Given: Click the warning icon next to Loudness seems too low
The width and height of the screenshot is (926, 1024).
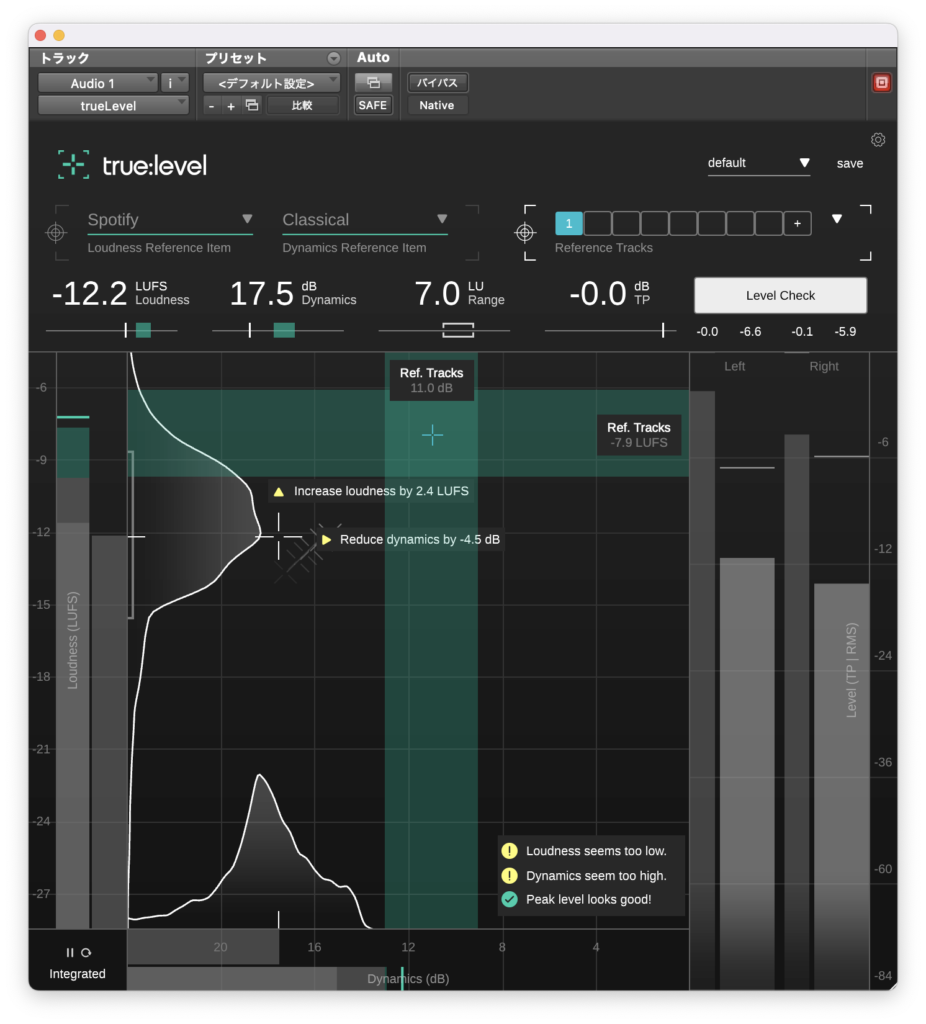Looking at the screenshot, I should 509,851.
